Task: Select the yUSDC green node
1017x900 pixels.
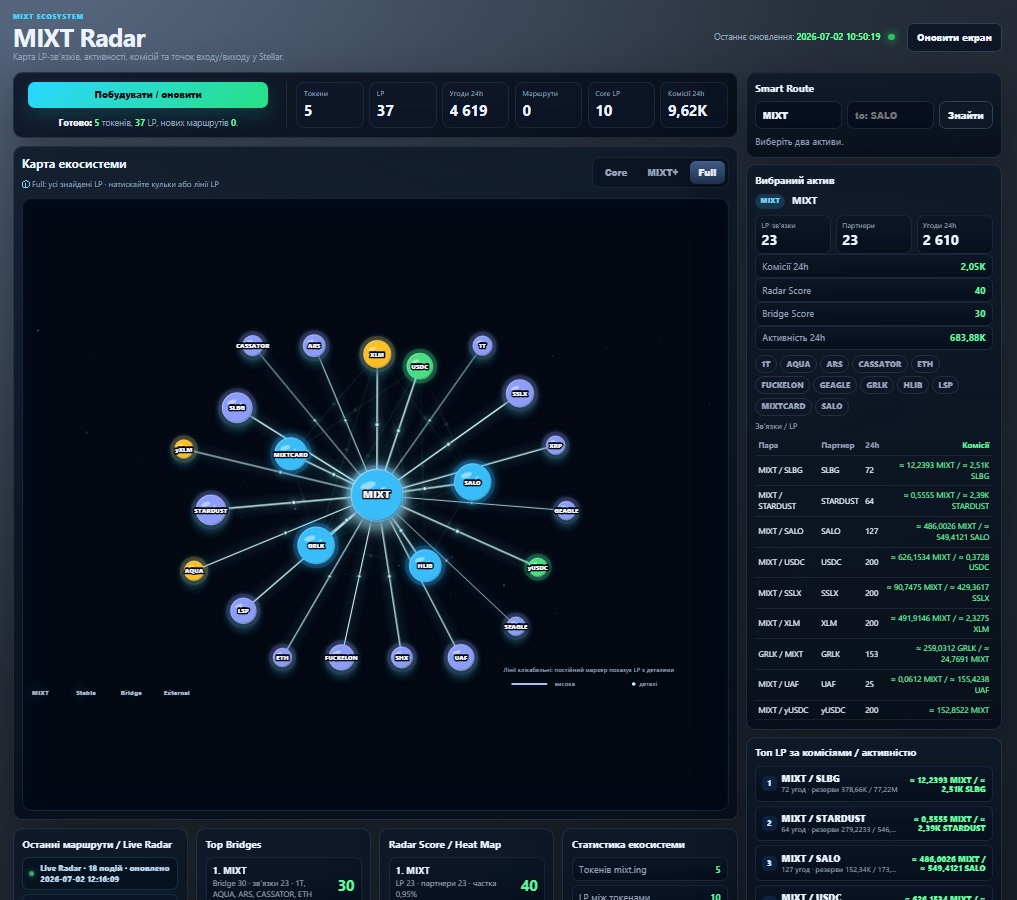Action: point(537,567)
